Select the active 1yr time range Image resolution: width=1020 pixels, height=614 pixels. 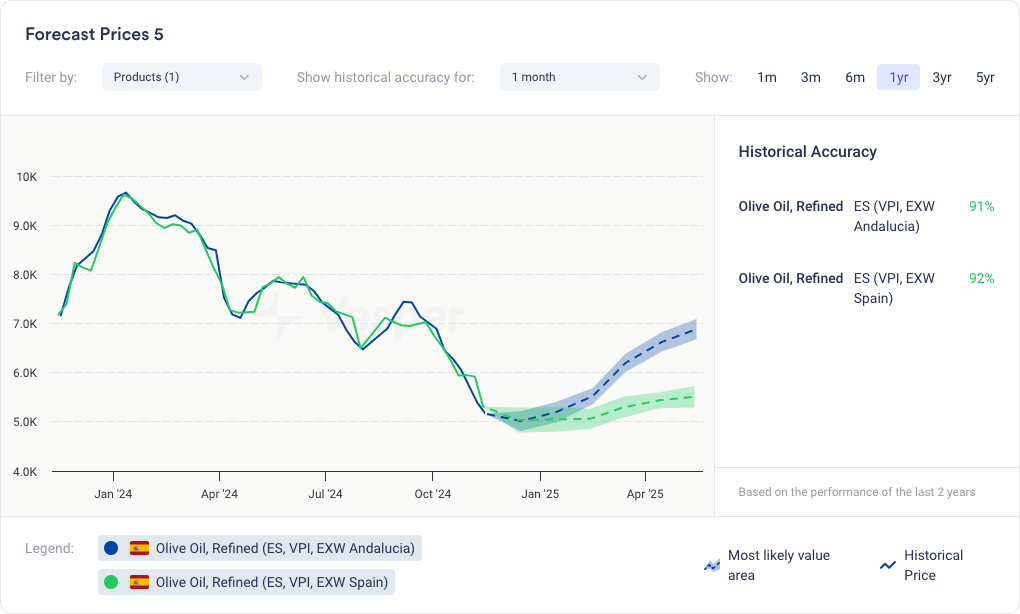[x=898, y=77]
